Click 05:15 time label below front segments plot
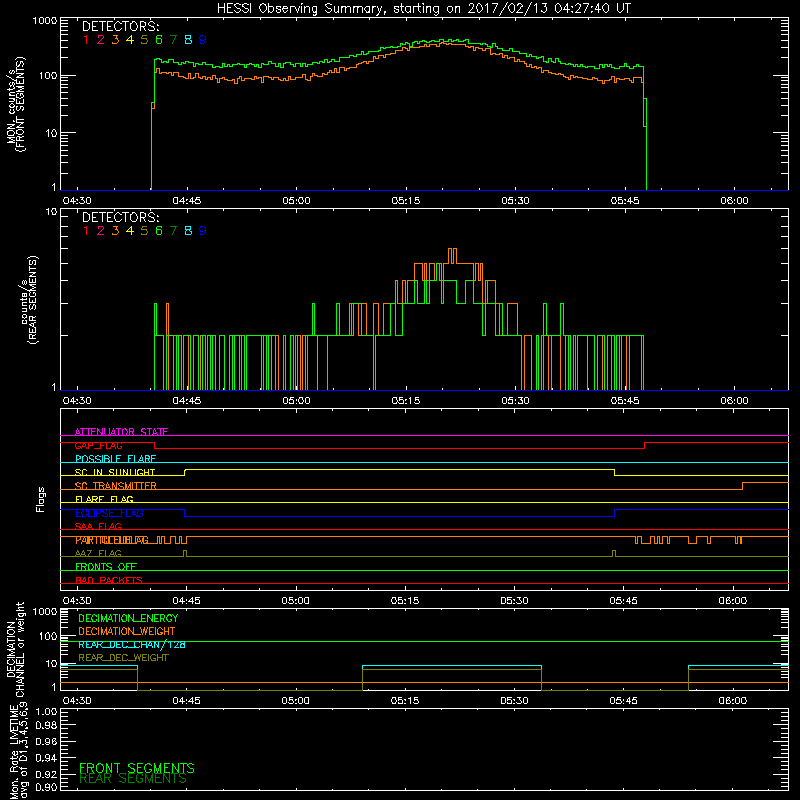The width and height of the screenshot is (800, 800). coord(406,201)
